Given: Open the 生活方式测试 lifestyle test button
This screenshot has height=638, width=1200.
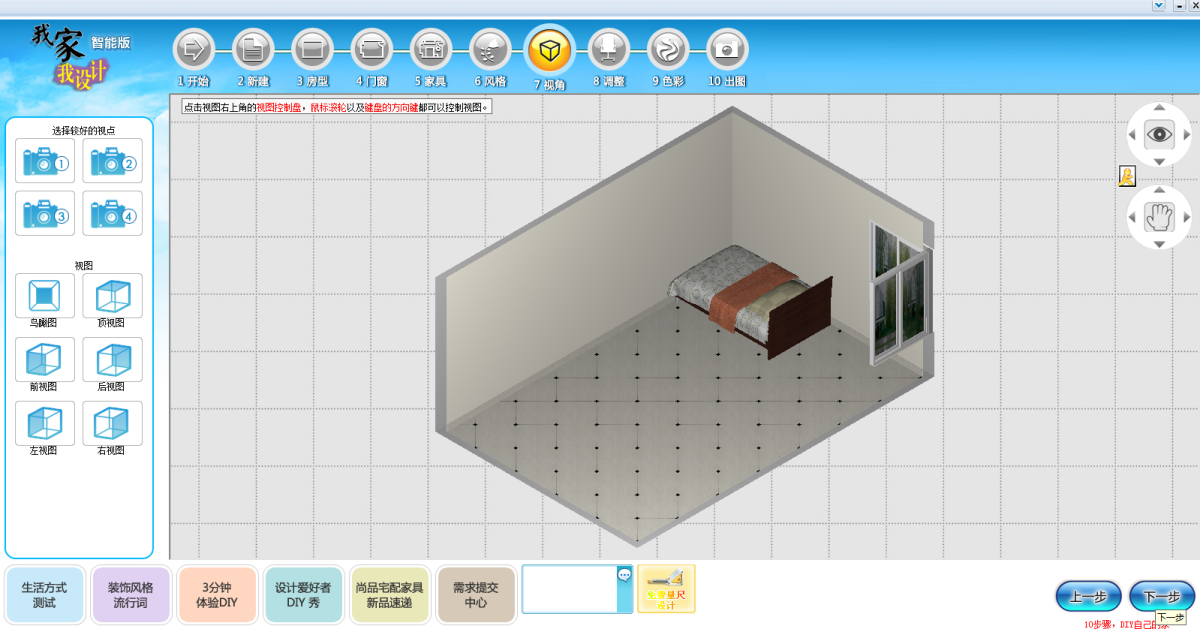Looking at the screenshot, I should tap(44, 595).
